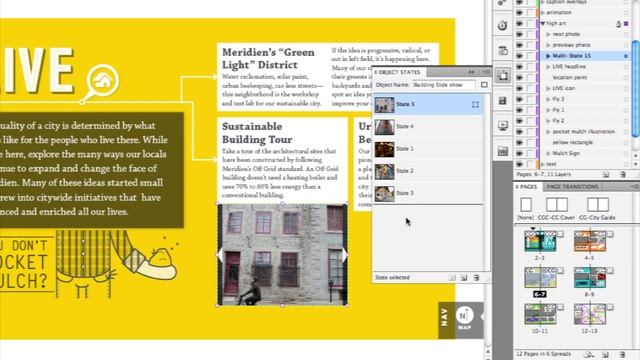Click the Pages panel delete page trash icon
This screenshot has height=360, width=640.
click(622, 354)
